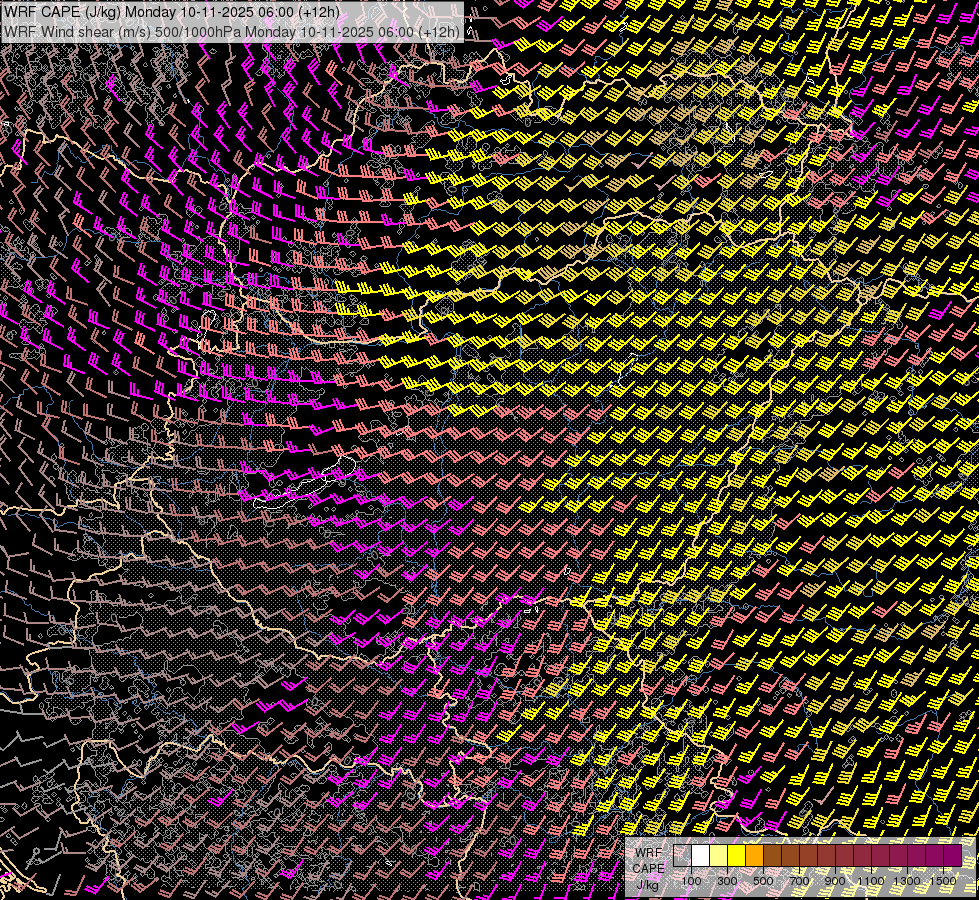Click the 500 legend tick label

click(763, 881)
